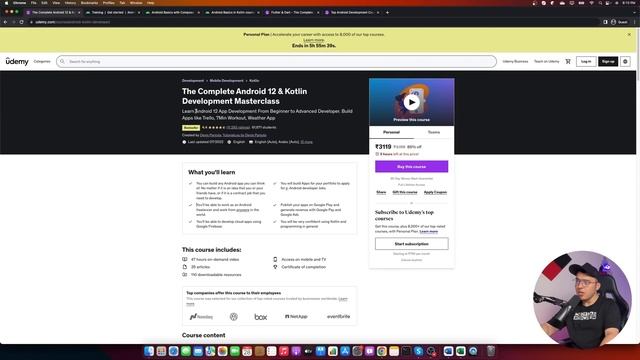640x360 pixels.
Task: Open Microsoft Excel from the dock
Action: pyautogui.click(x=460, y=351)
